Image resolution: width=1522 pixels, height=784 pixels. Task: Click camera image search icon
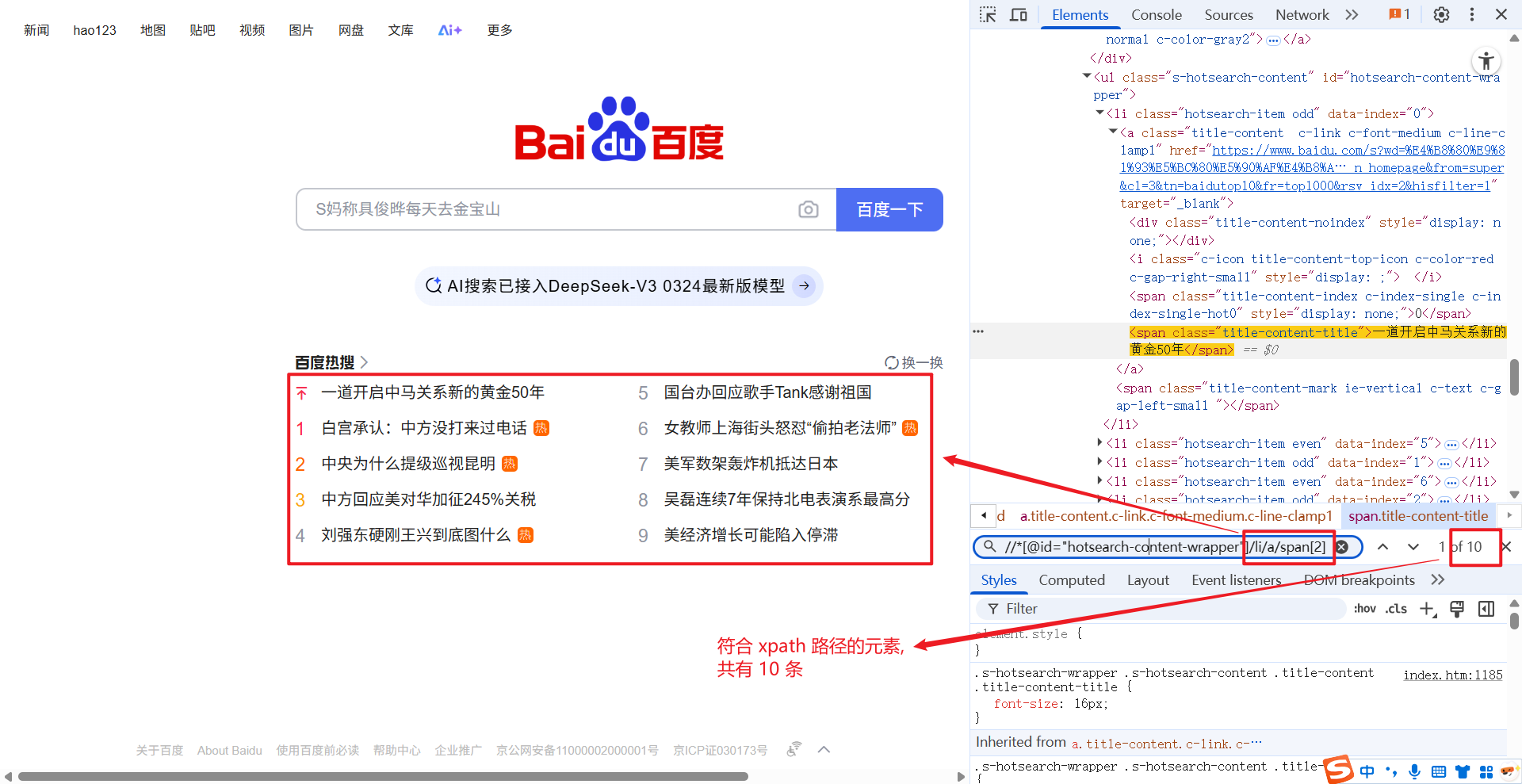[809, 209]
